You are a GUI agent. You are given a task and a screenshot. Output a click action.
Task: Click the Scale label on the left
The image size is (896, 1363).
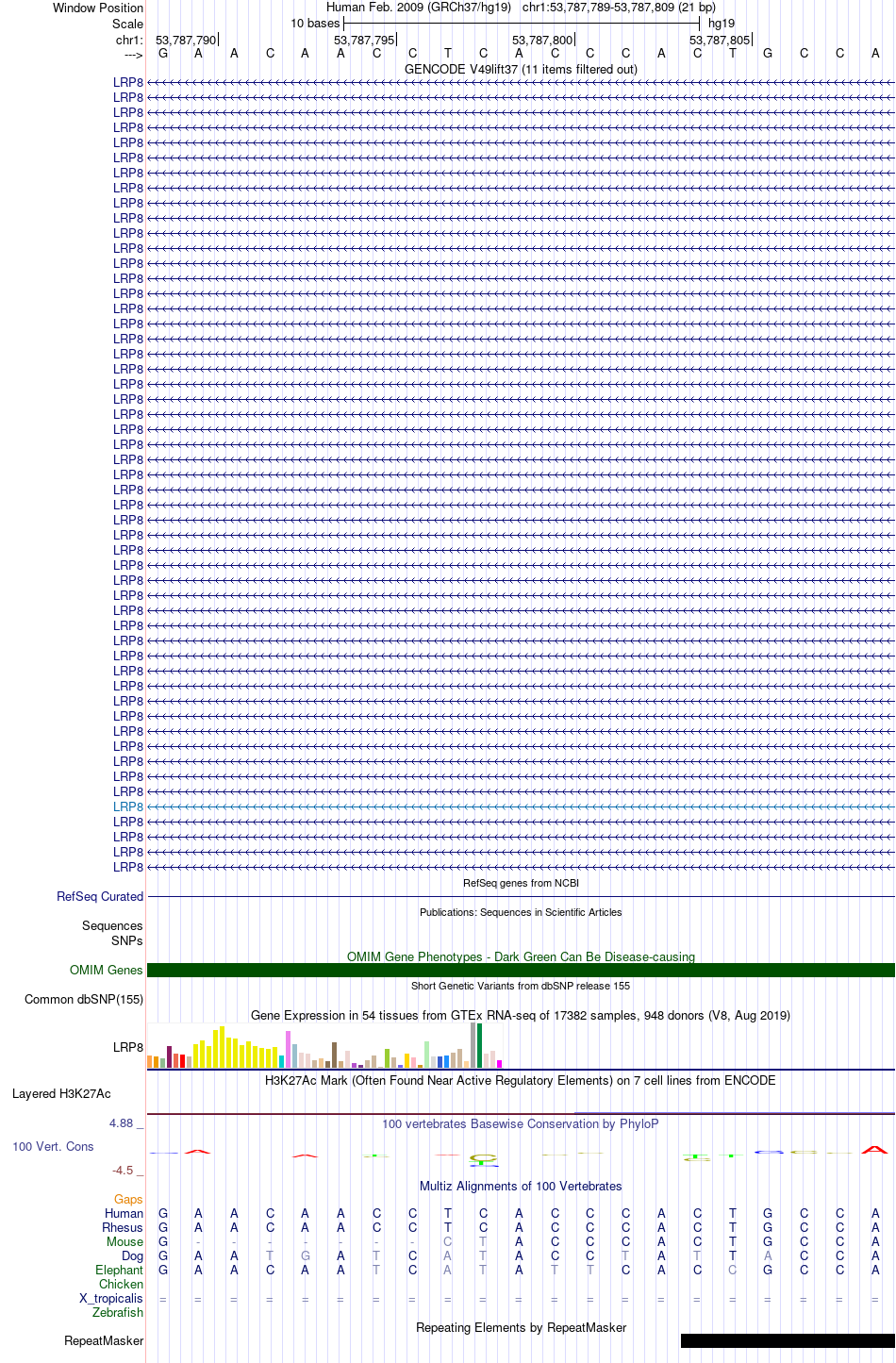point(128,24)
